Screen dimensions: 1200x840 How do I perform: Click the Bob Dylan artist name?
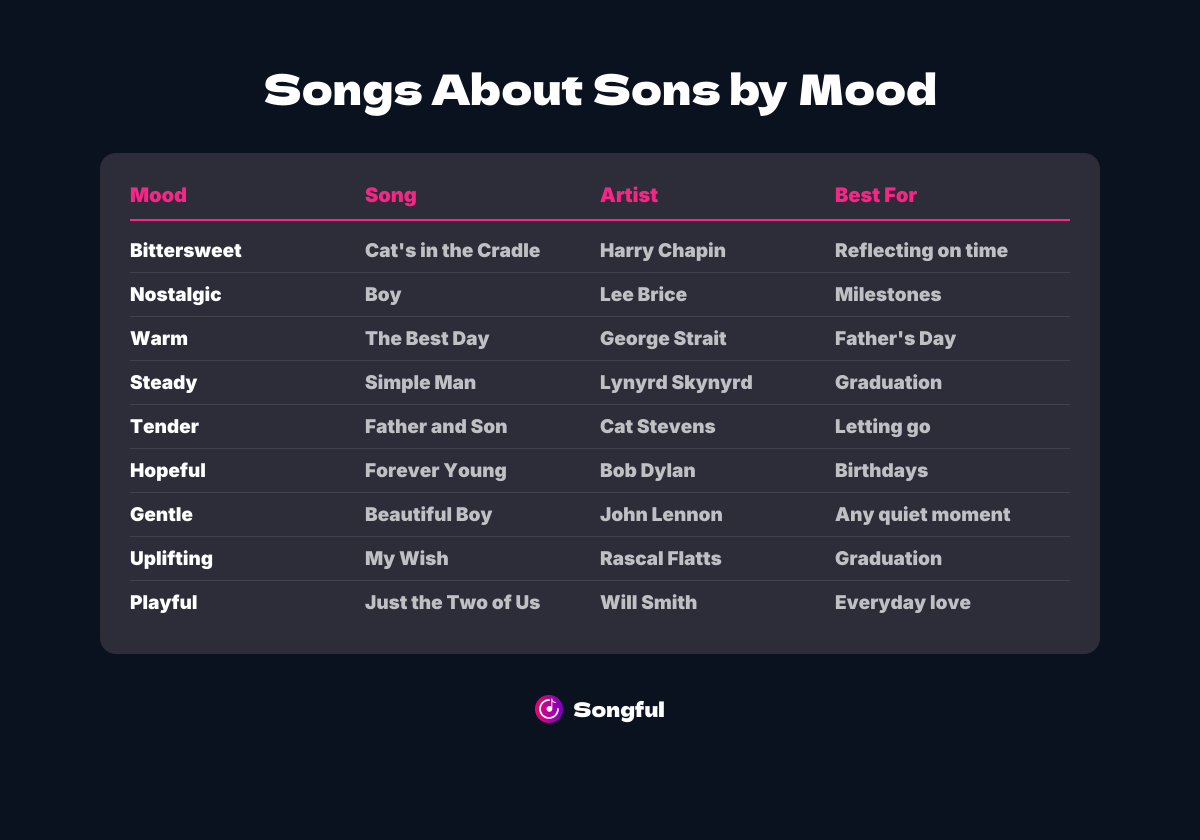pos(647,471)
